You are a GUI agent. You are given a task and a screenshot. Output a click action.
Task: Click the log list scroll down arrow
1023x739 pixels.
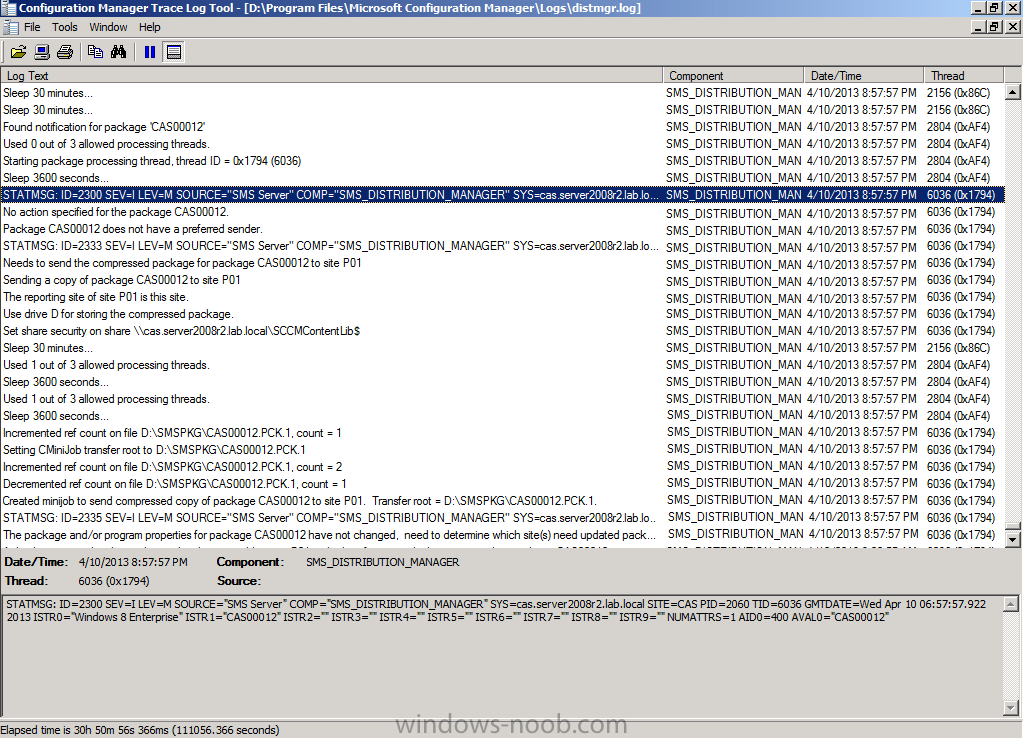(x=1012, y=539)
